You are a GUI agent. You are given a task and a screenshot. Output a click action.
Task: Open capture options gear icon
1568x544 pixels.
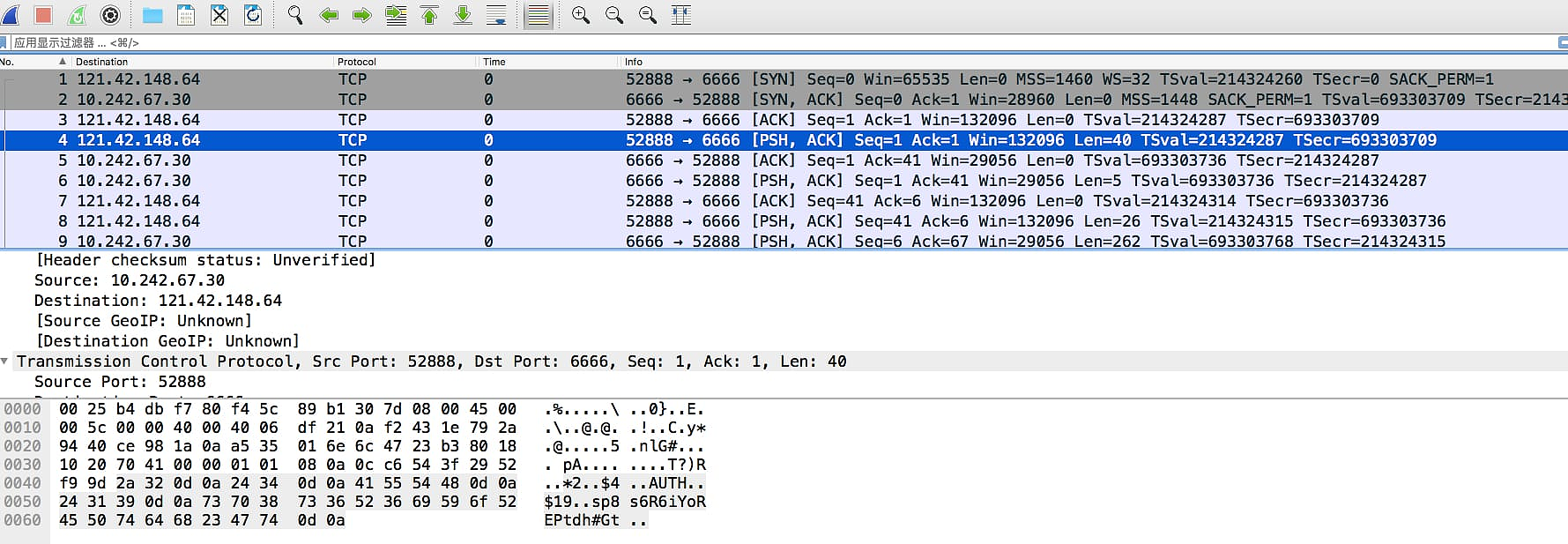[x=110, y=15]
